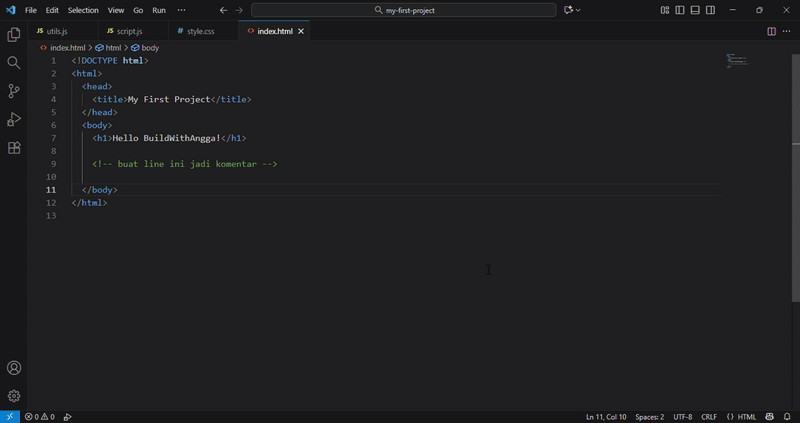Open the Copilot dropdown chevron
This screenshot has width=800, height=423.
click(x=578, y=10)
